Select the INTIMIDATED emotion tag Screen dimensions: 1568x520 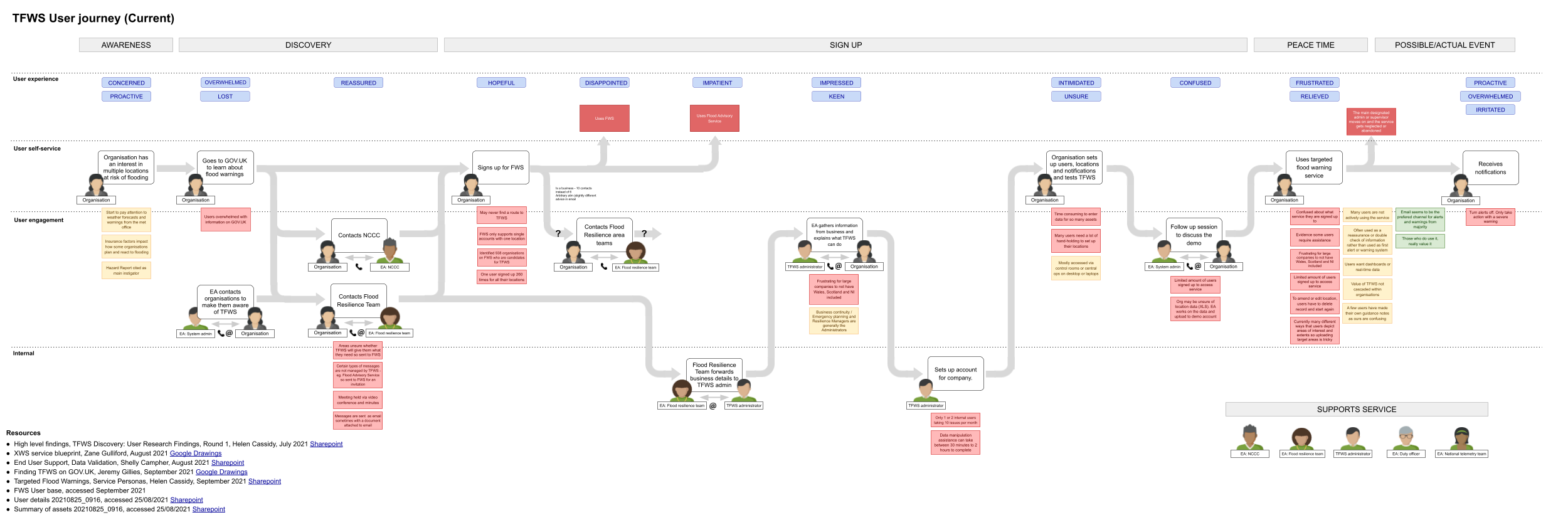tap(1076, 83)
